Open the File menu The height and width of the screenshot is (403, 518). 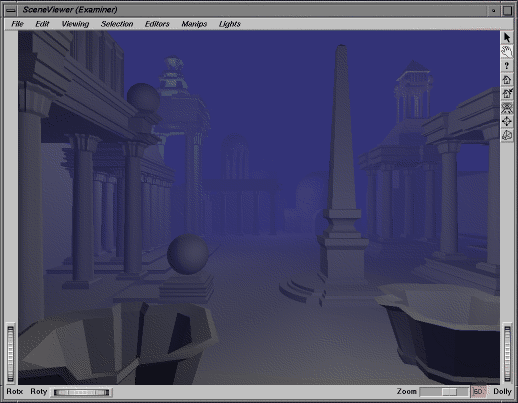click(17, 24)
